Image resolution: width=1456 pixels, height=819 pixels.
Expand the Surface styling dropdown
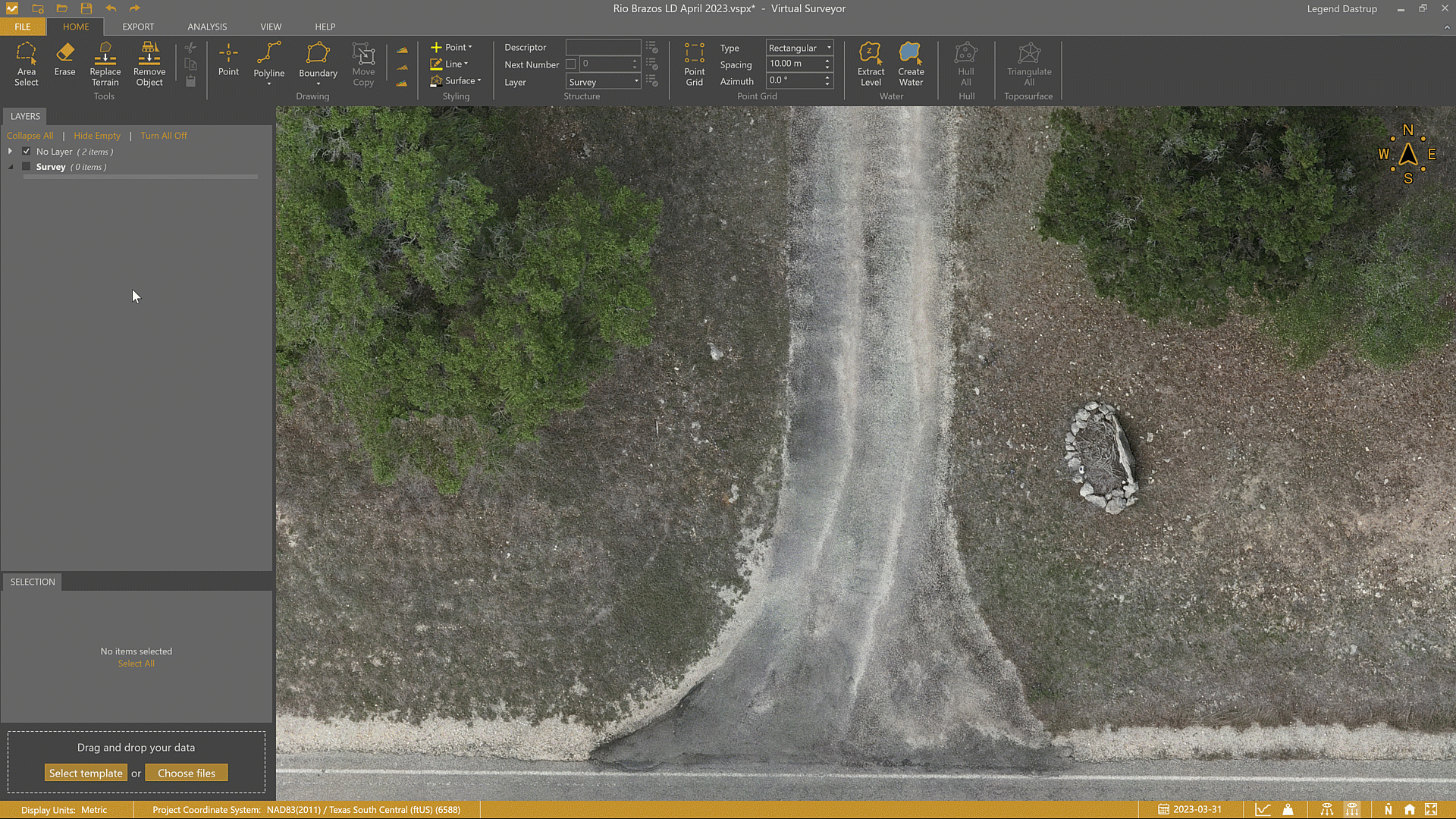pos(478,80)
